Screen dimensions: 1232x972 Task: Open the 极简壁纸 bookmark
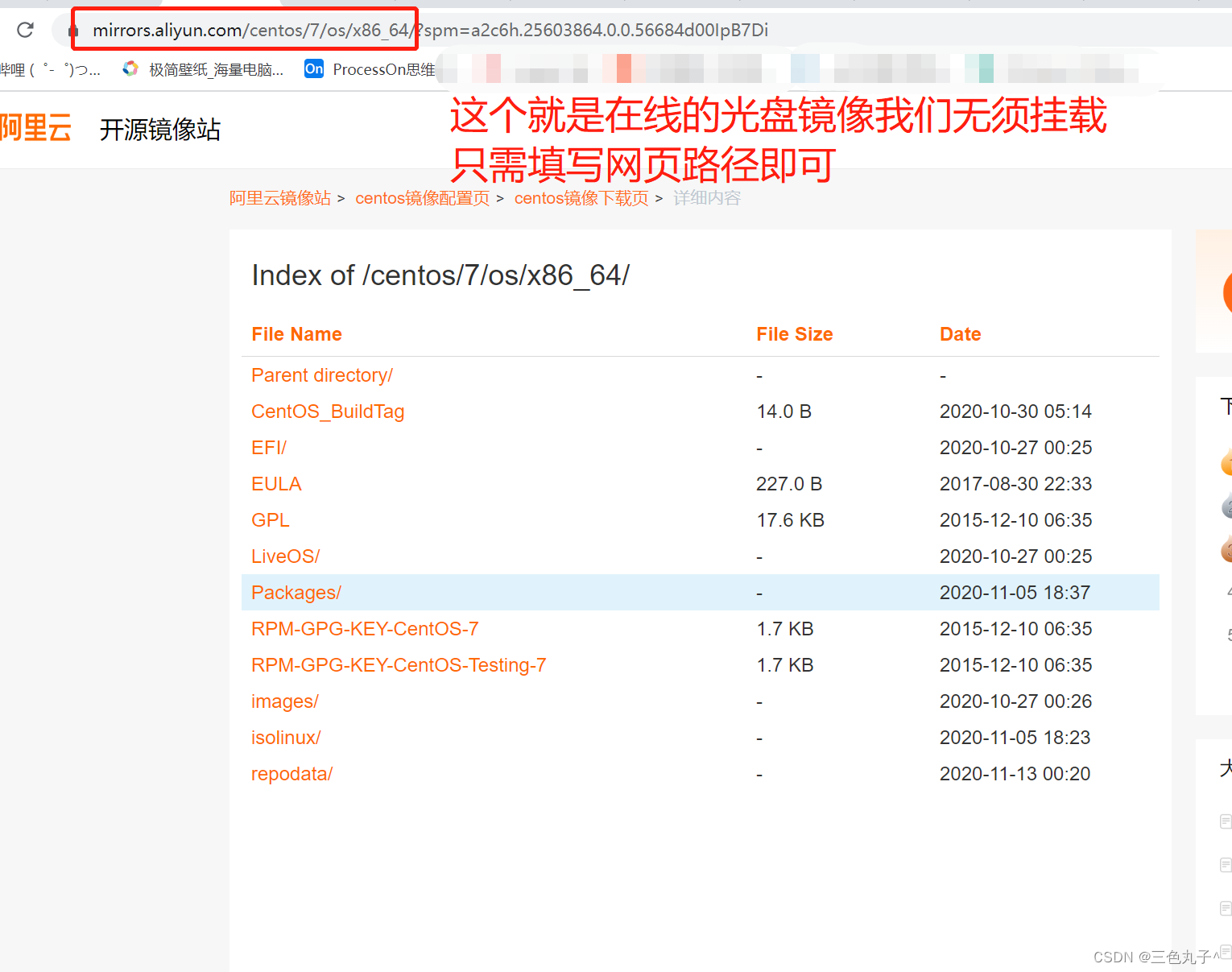click(203, 70)
